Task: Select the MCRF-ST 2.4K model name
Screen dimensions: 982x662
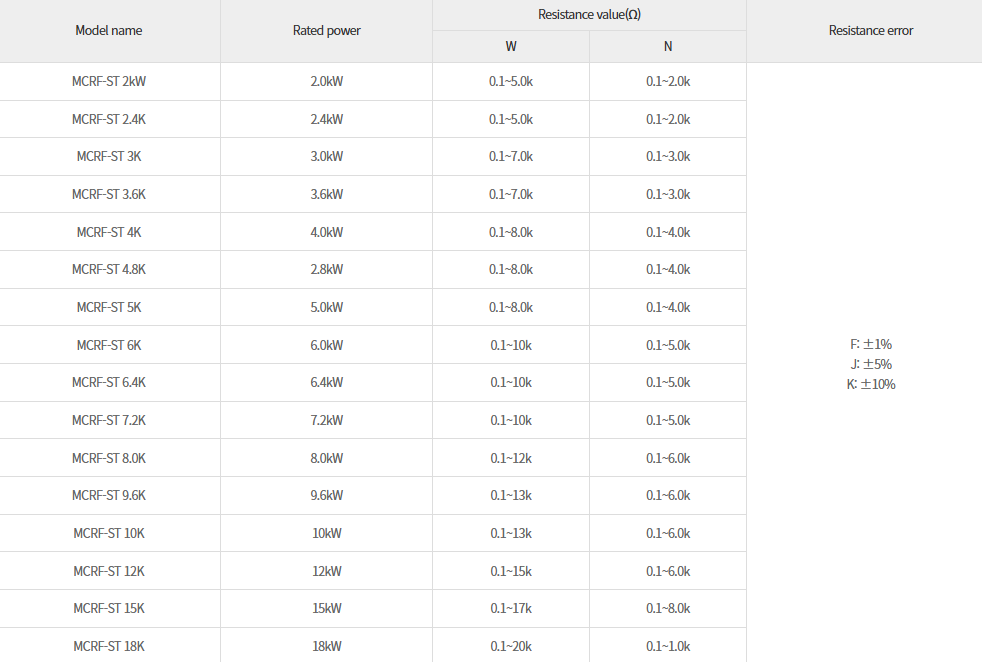Action: point(109,119)
